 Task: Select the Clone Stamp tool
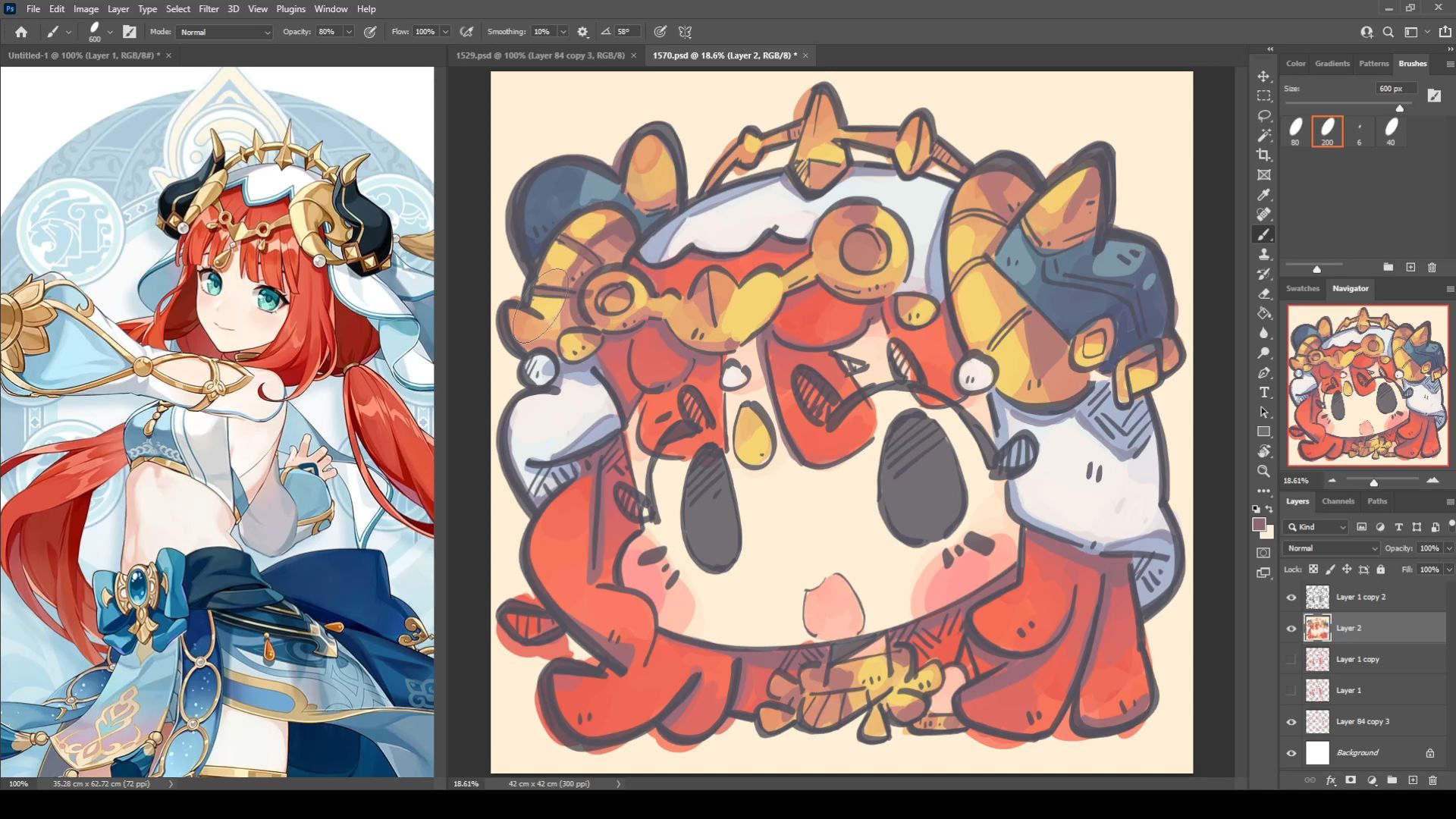pyautogui.click(x=1263, y=254)
